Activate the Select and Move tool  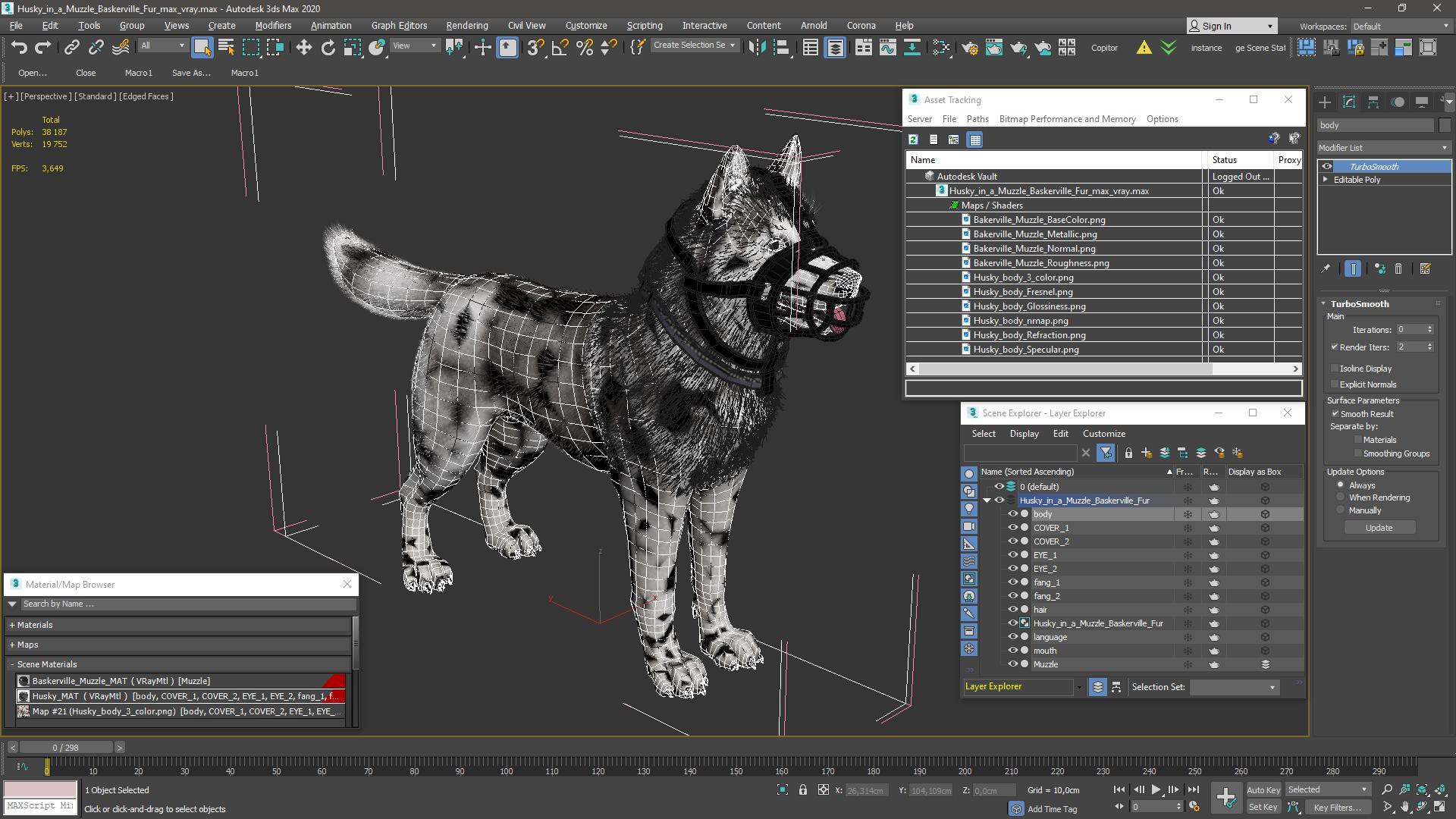pos(303,47)
